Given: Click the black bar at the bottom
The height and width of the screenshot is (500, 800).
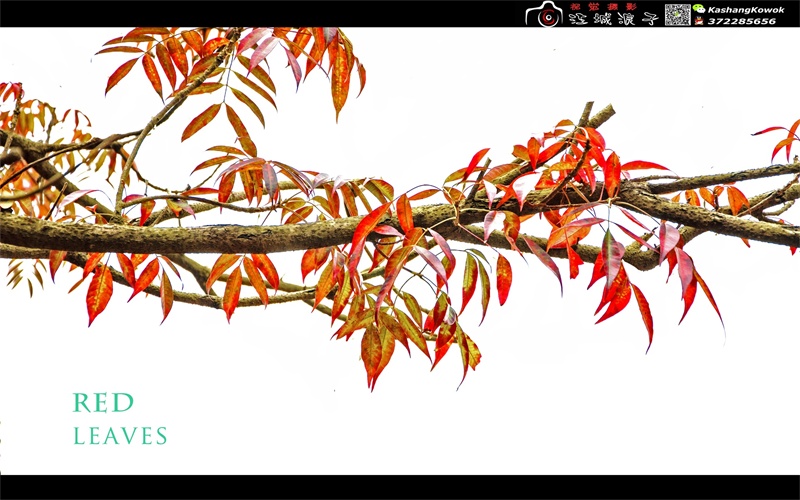Looking at the screenshot, I should [400, 487].
